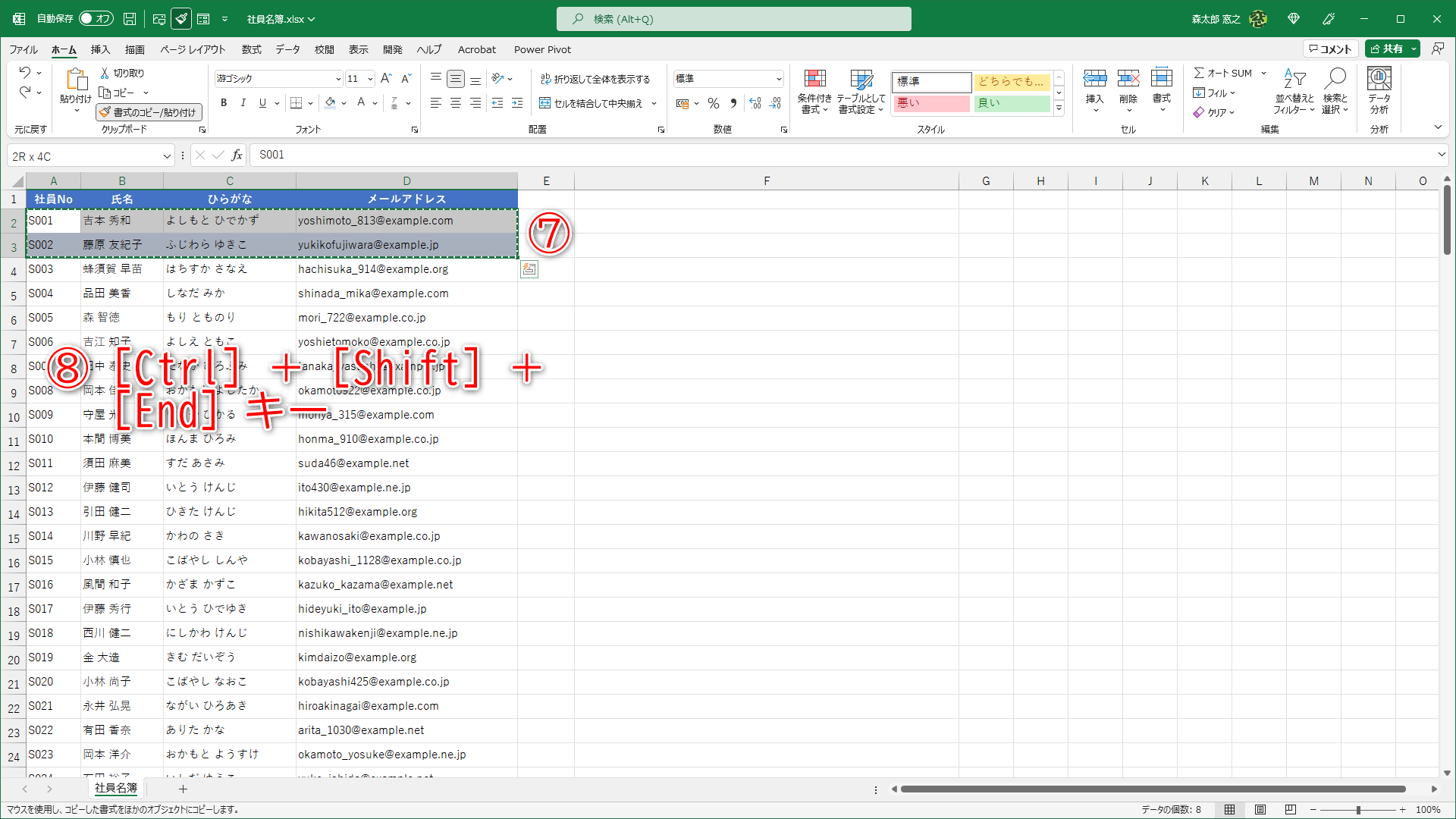The width and height of the screenshot is (1456, 819).
Task: Toggle the AutoSave switch
Action: [x=96, y=18]
